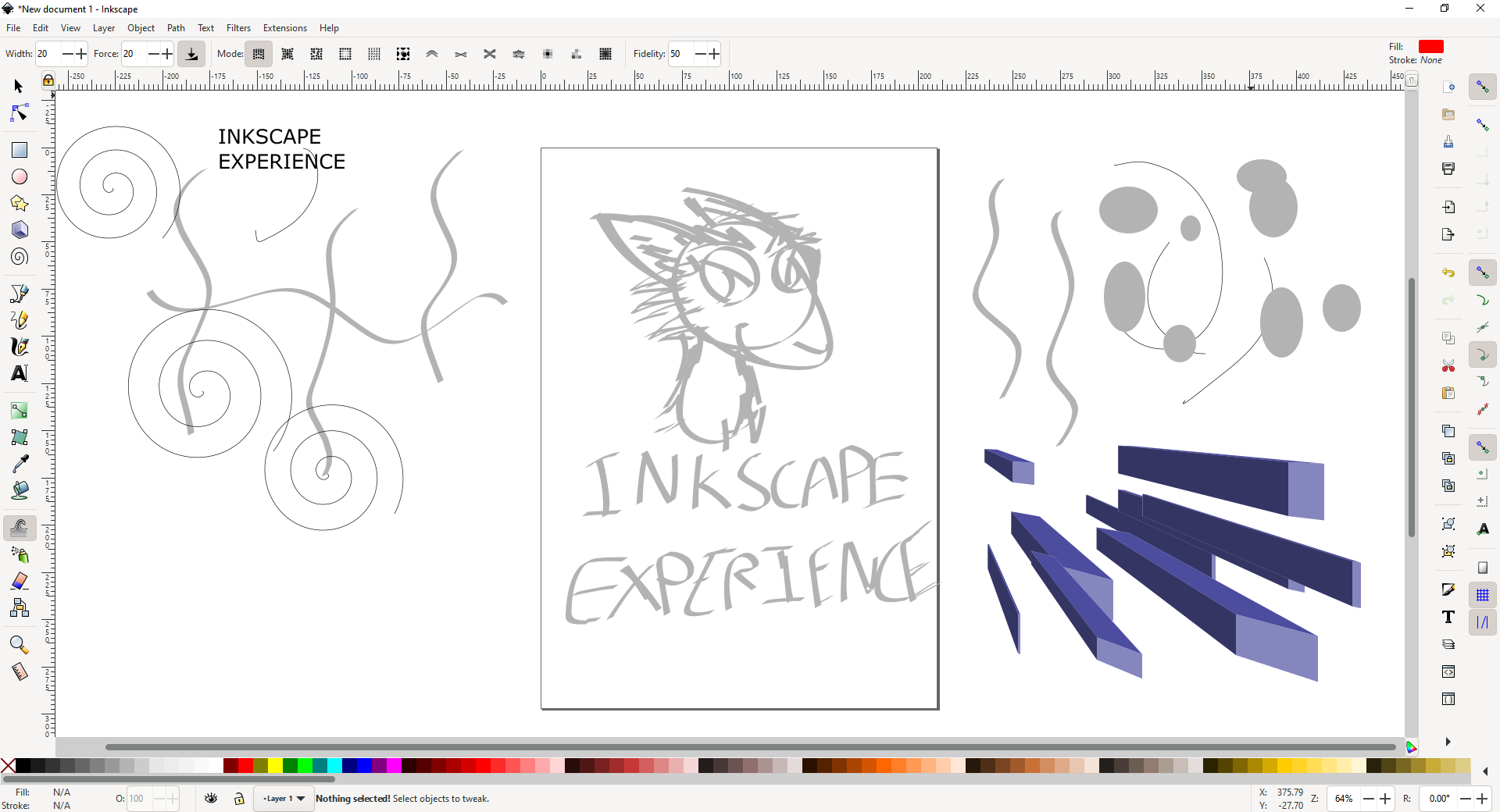Image resolution: width=1500 pixels, height=812 pixels.
Task: Toggle the current layer lock
Action: click(239, 798)
